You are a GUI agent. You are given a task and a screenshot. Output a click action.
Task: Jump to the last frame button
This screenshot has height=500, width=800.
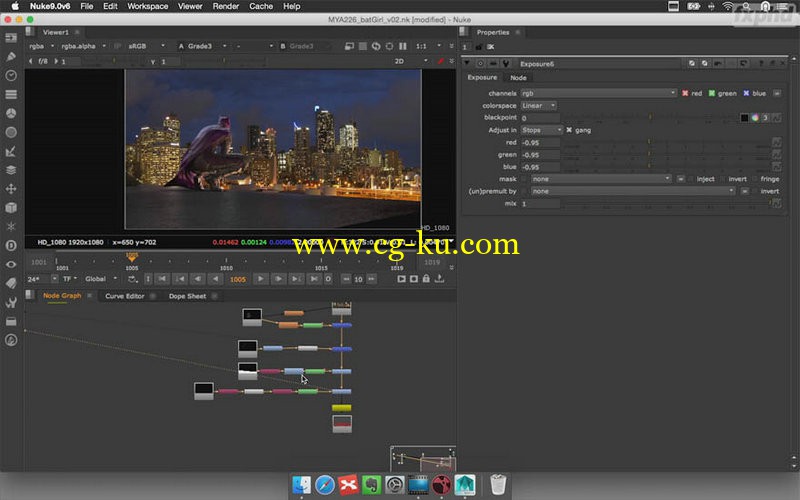point(314,279)
